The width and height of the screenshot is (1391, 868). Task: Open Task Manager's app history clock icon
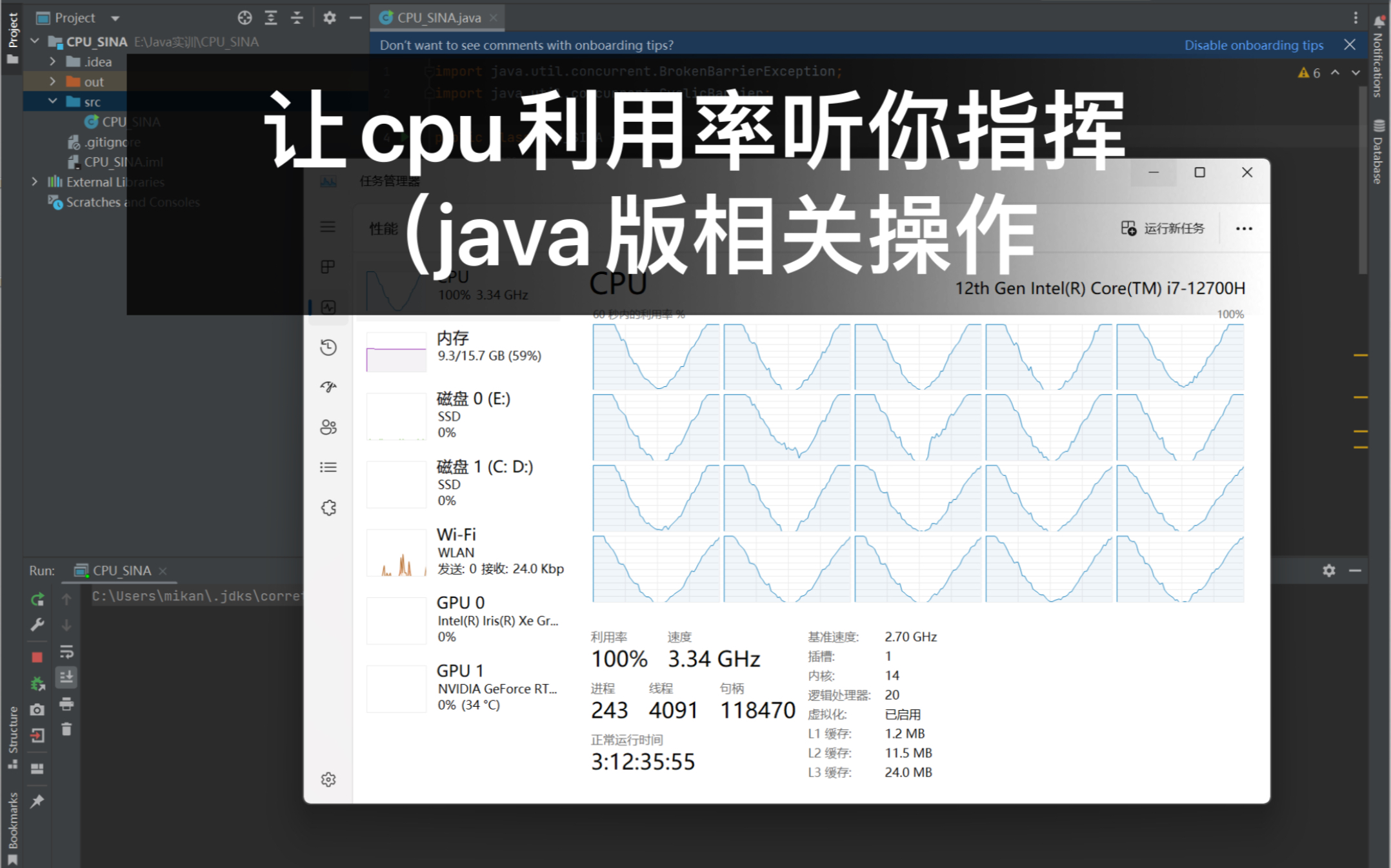pyautogui.click(x=329, y=348)
